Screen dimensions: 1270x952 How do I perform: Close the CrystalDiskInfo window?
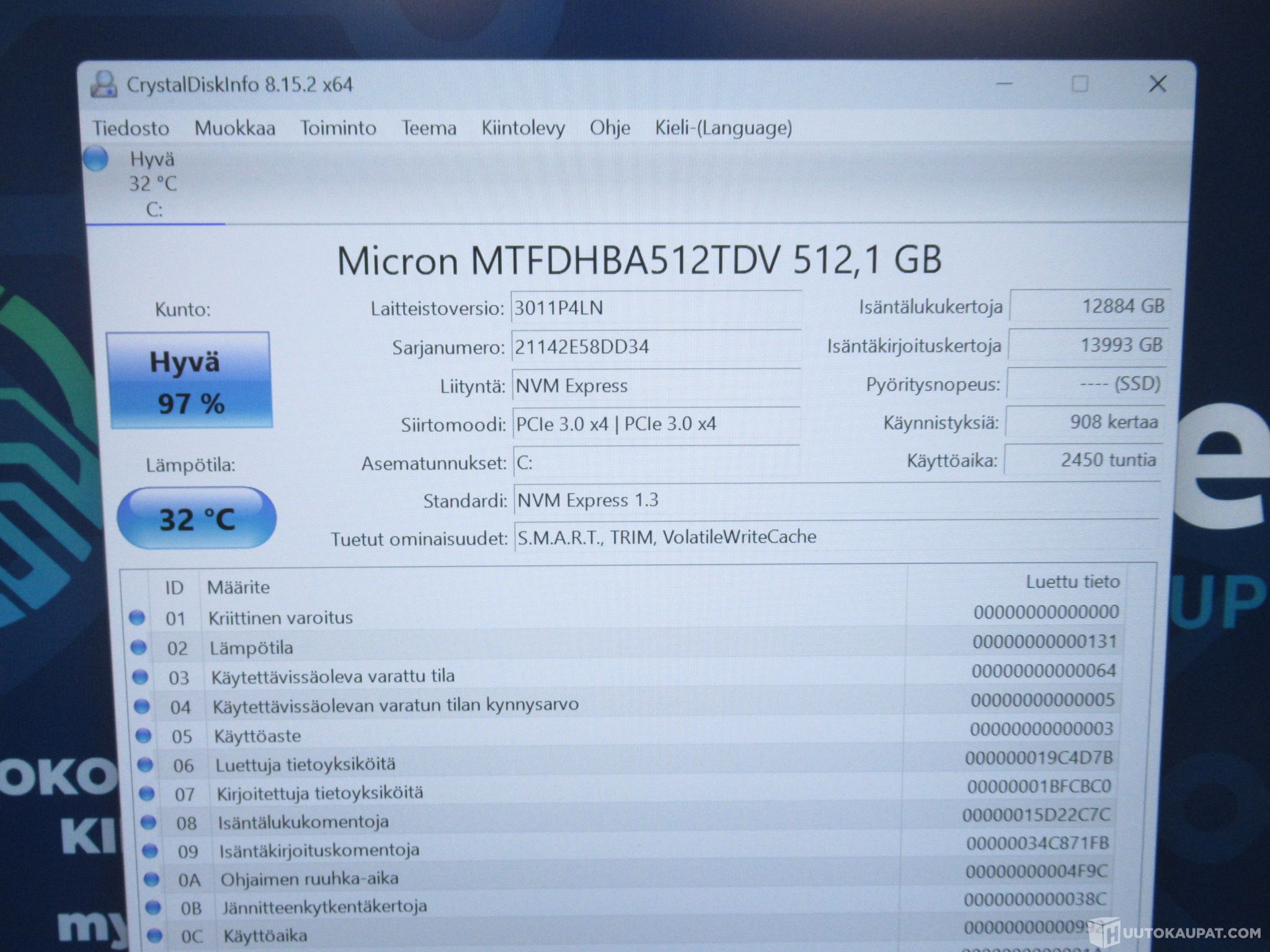click(x=1158, y=84)
